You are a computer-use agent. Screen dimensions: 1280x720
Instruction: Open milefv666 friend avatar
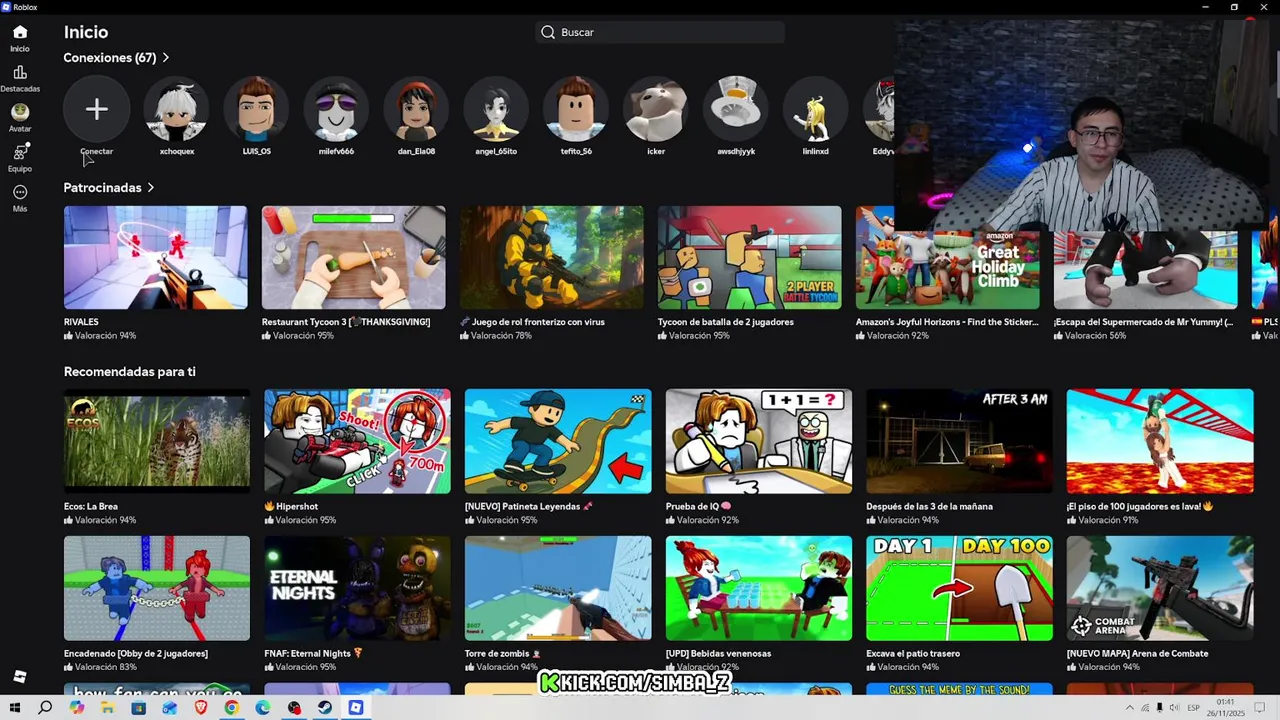(336, 109)
